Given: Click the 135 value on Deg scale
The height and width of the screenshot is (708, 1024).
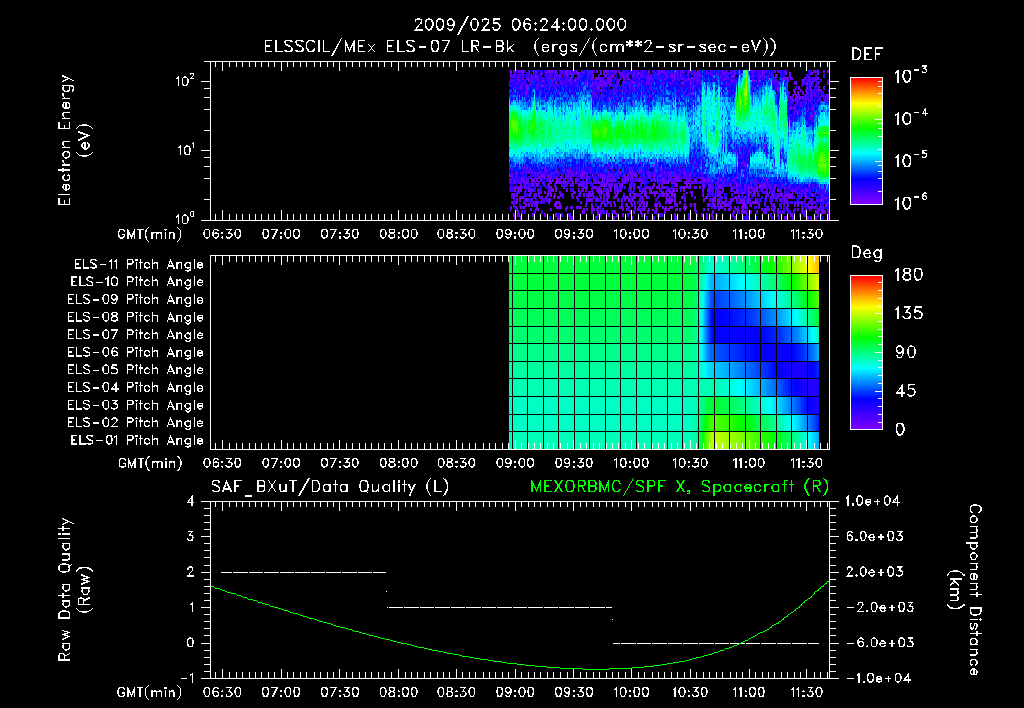Looking at the screenshot, I should [908, 314].
